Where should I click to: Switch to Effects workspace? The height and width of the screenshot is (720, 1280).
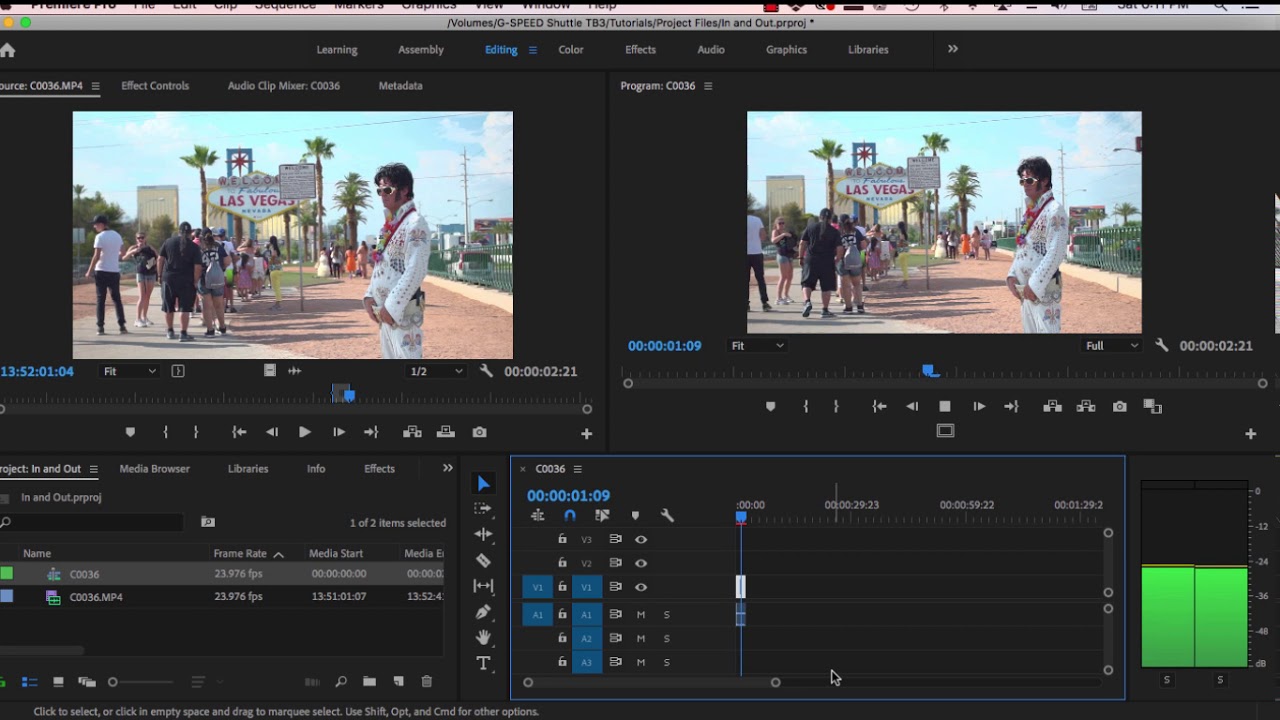tap(641, 50)
